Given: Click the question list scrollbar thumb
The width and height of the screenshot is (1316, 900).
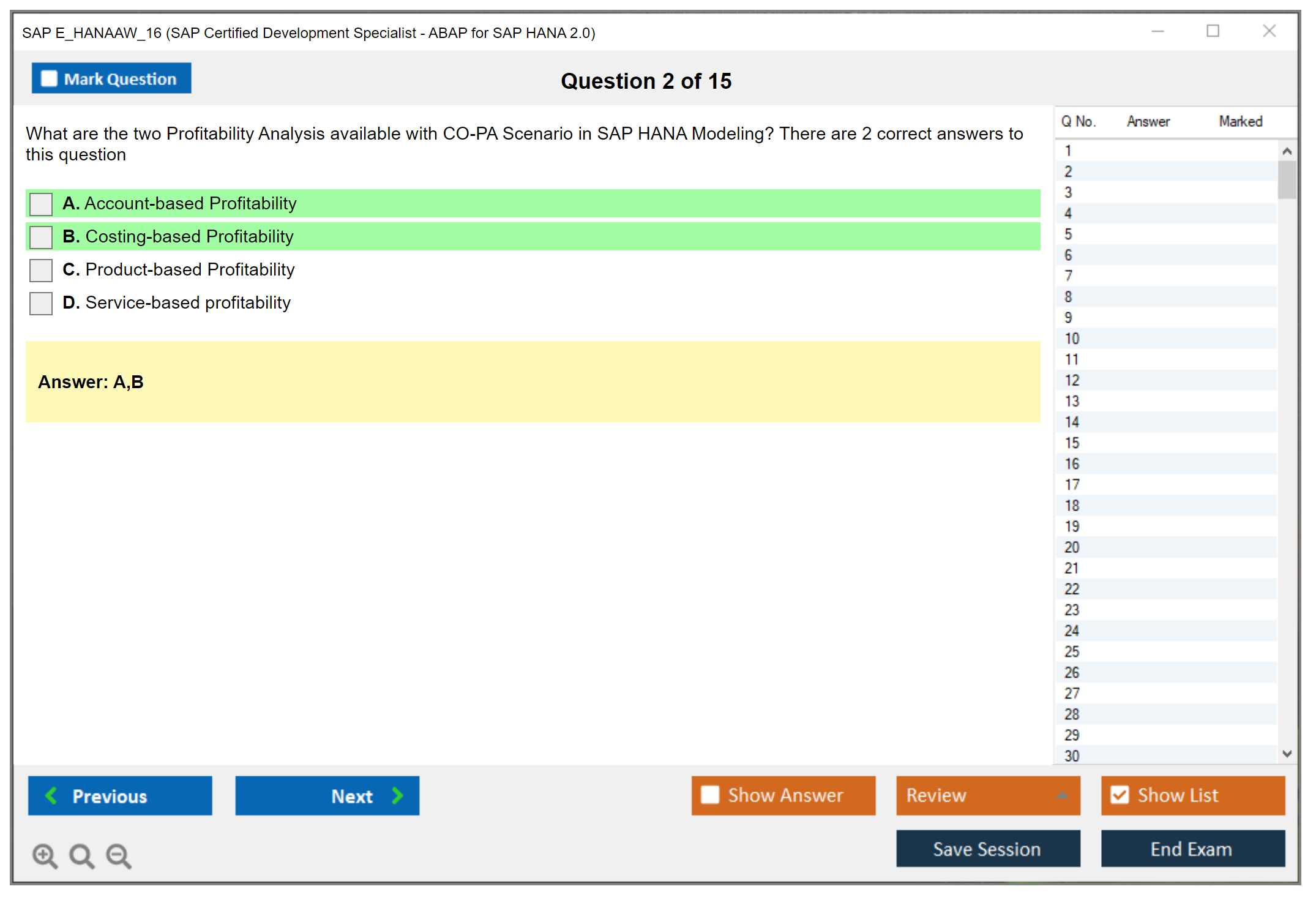Looking at the screenshot, I should (1287, 180).
